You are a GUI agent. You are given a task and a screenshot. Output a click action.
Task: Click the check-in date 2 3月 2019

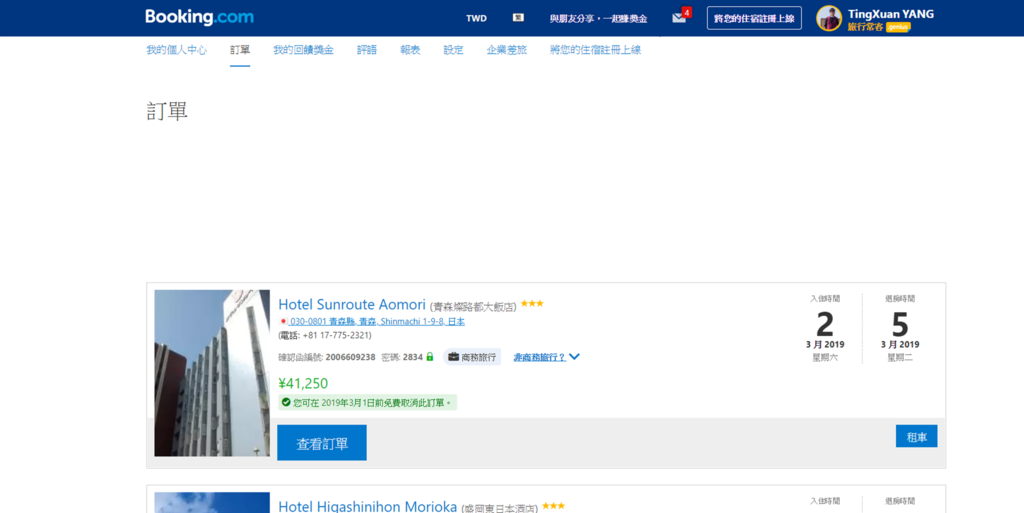click(x=825, y=331)
